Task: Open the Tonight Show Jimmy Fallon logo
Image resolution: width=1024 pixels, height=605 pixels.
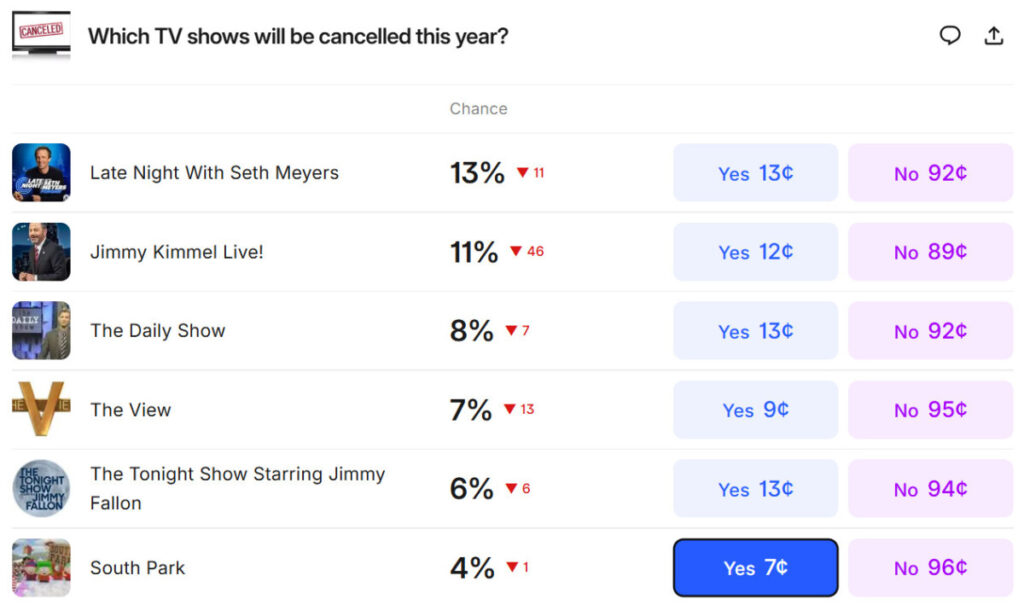Action: tap(41, 489)
